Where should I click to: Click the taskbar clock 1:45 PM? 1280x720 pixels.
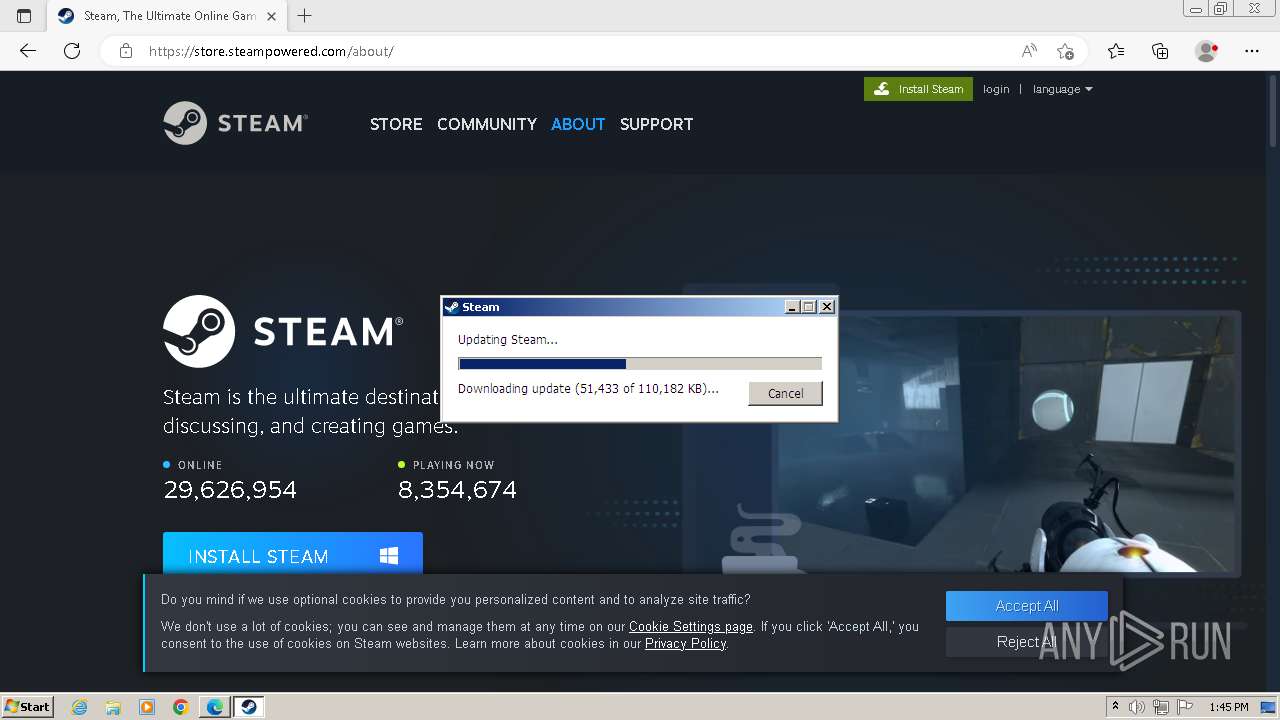(1229, 707)
